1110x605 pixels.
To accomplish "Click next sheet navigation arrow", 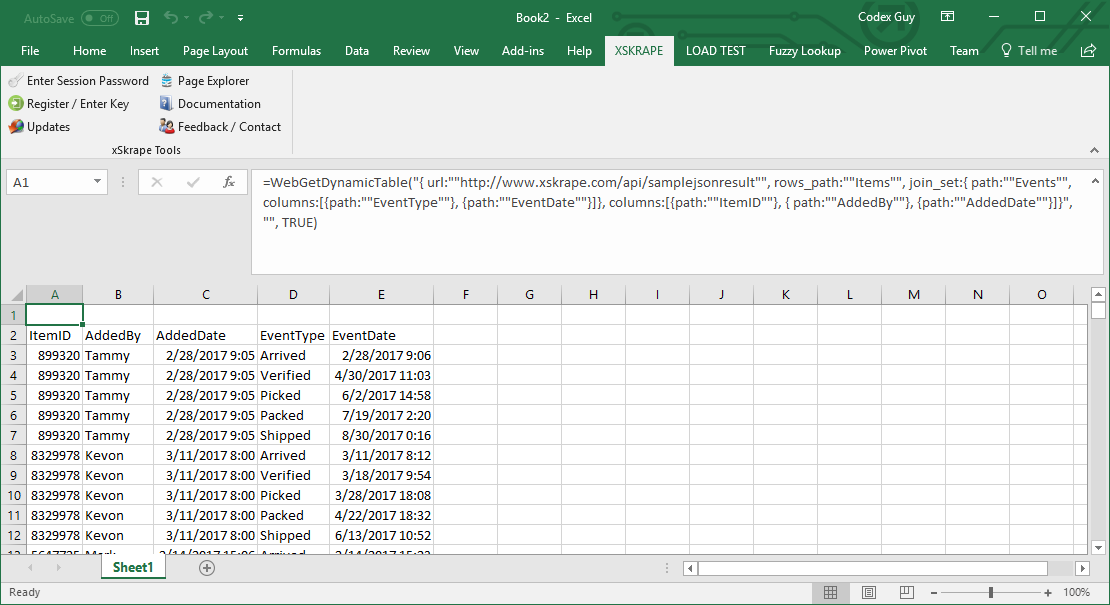I will click(x=58, y=567).
